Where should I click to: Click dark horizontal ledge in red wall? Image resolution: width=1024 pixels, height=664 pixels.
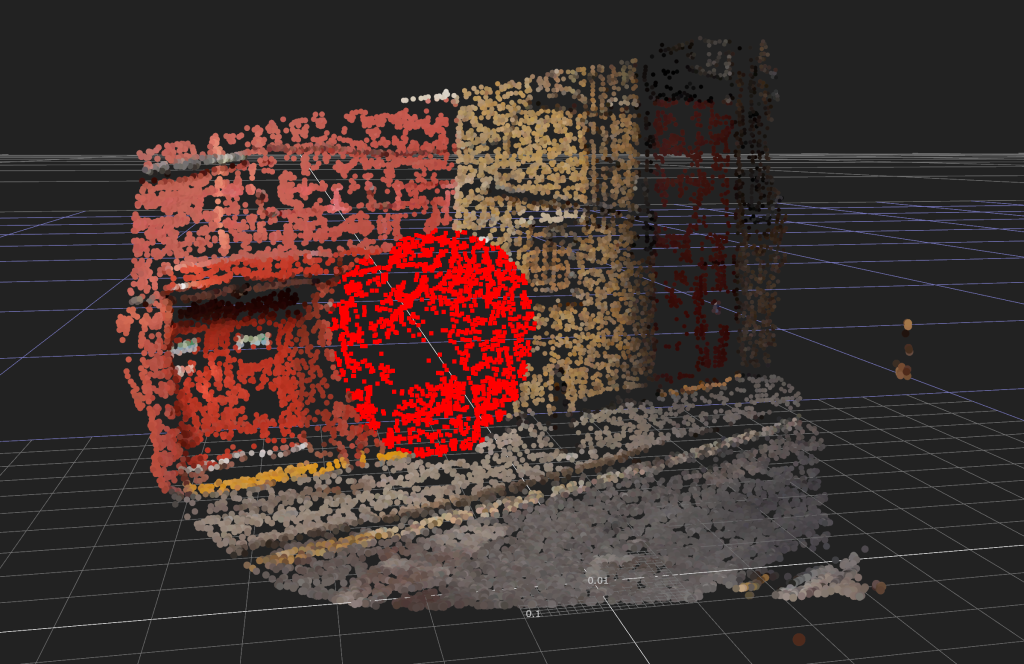240,290
